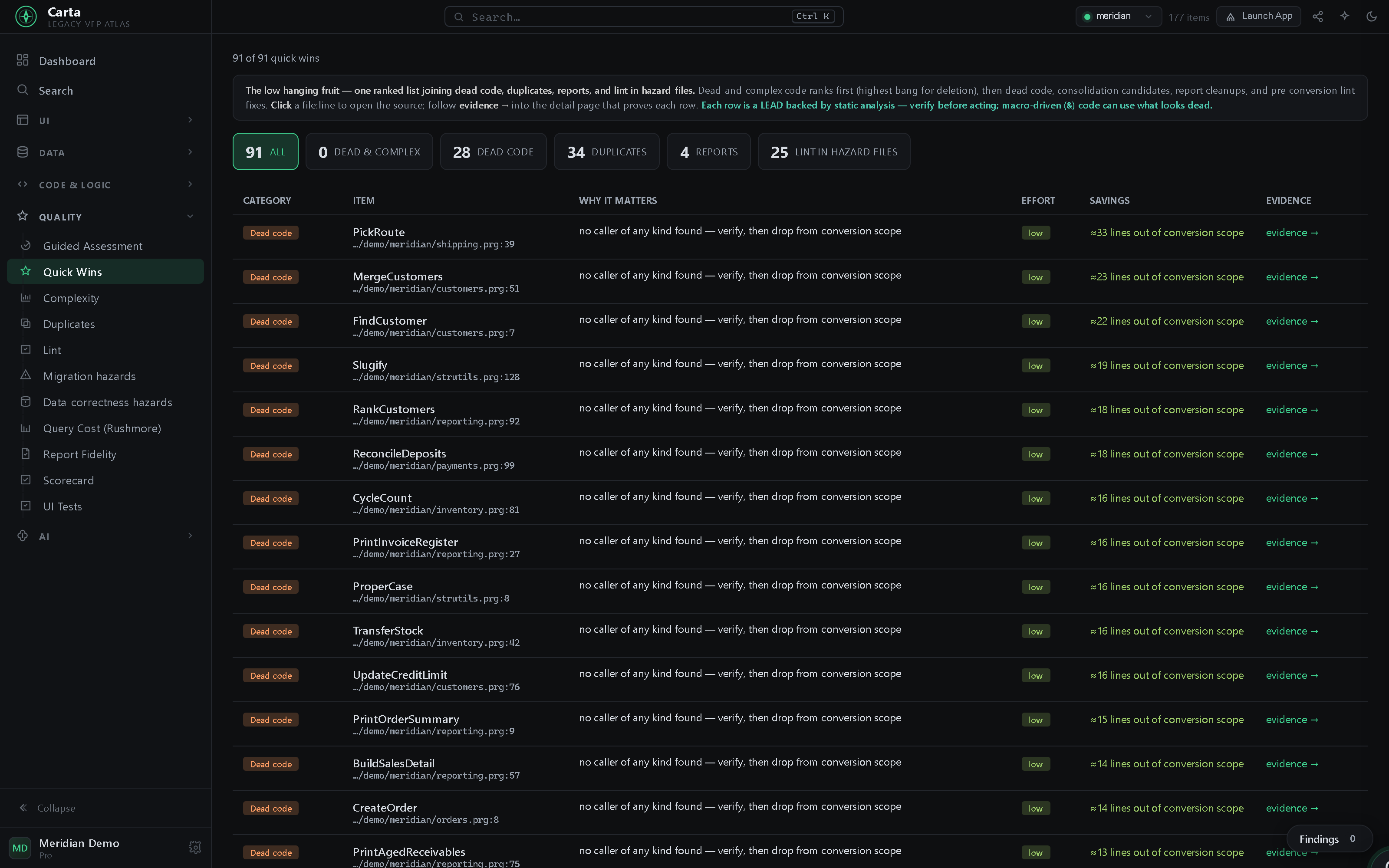Select the 28 DEAD CODE filter
The width and height of the screenshot is (1389, 868).
point(493,151)
